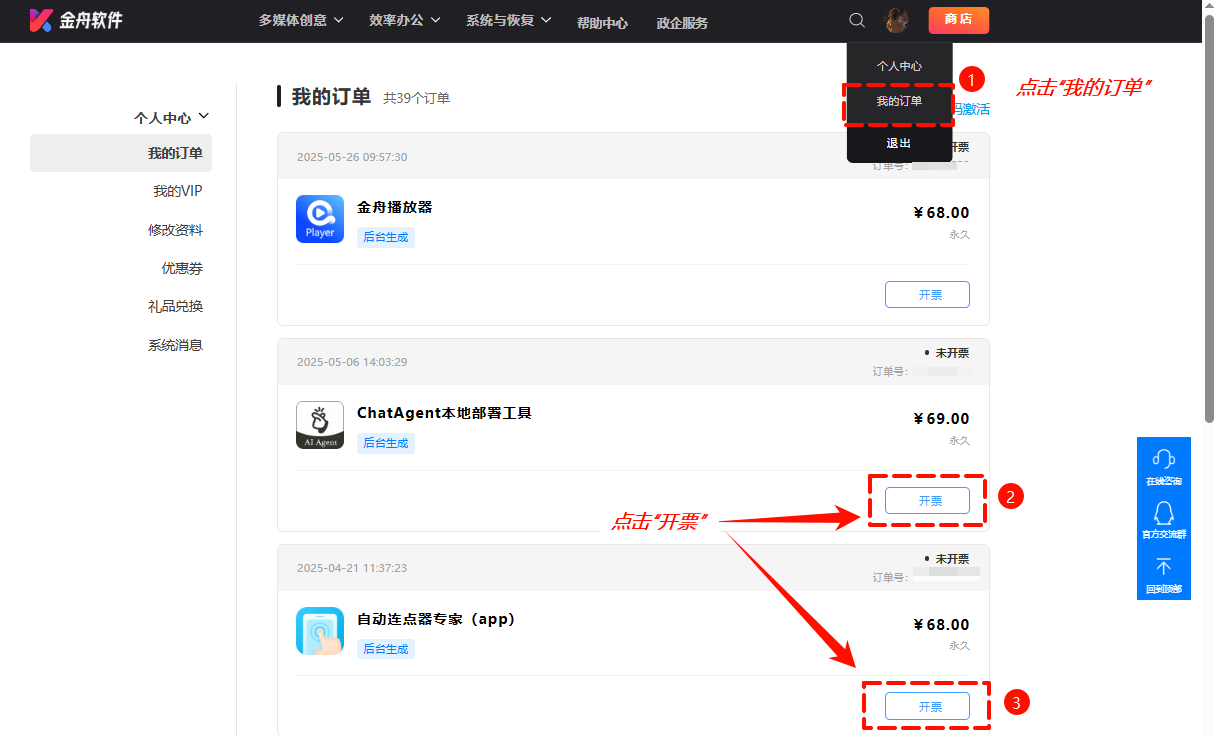This screenshot has height=736, width=1214.
Task: Open 修改资料 in the sidebar
Action: point(175,230)
